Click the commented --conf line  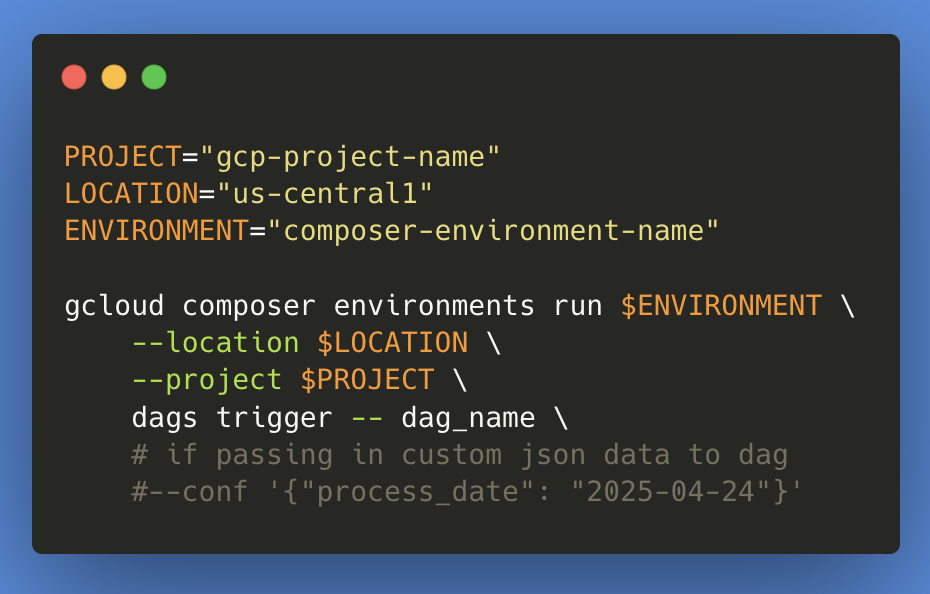click(467, 493)
